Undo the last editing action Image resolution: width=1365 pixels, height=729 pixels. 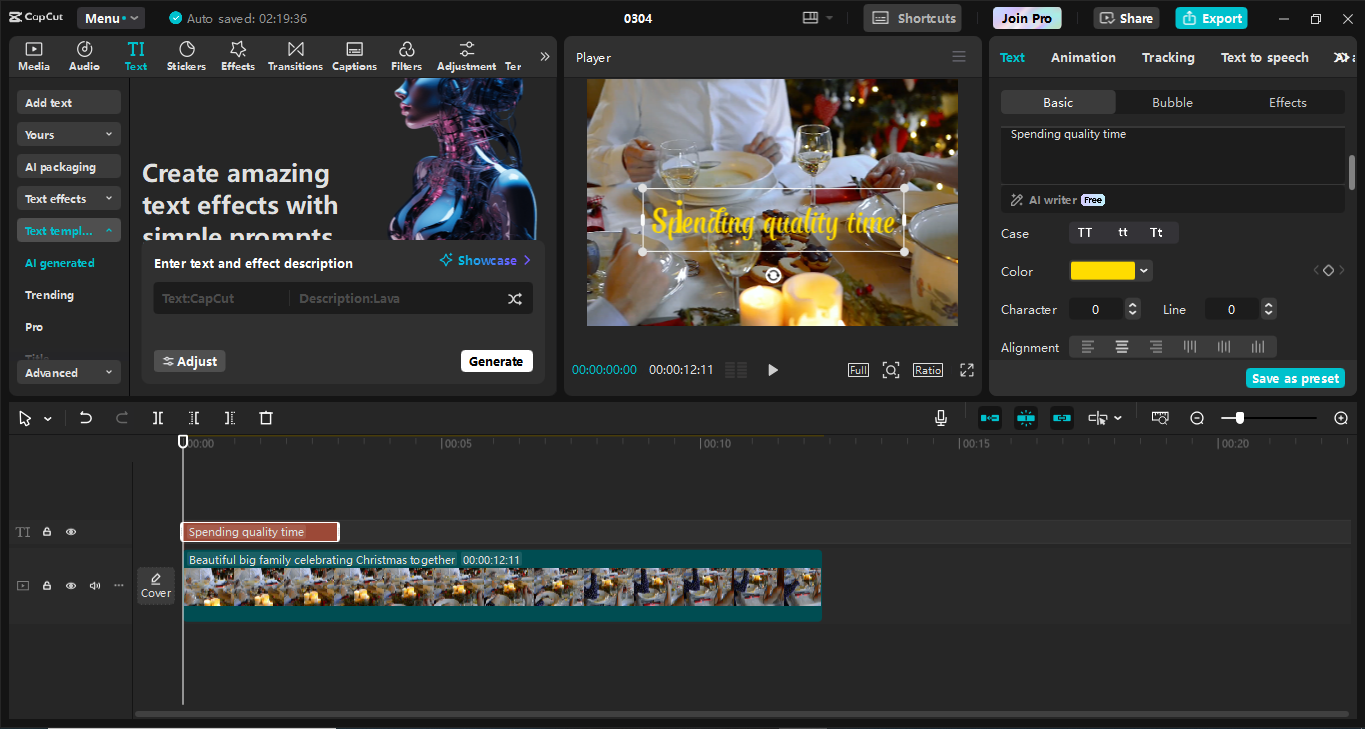pos(86,418)
